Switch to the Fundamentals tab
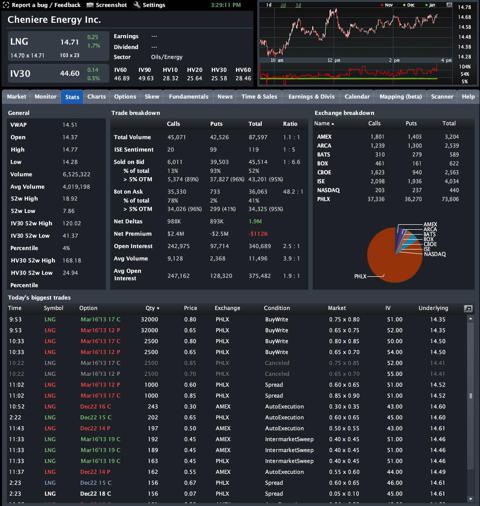 (188, 97)
